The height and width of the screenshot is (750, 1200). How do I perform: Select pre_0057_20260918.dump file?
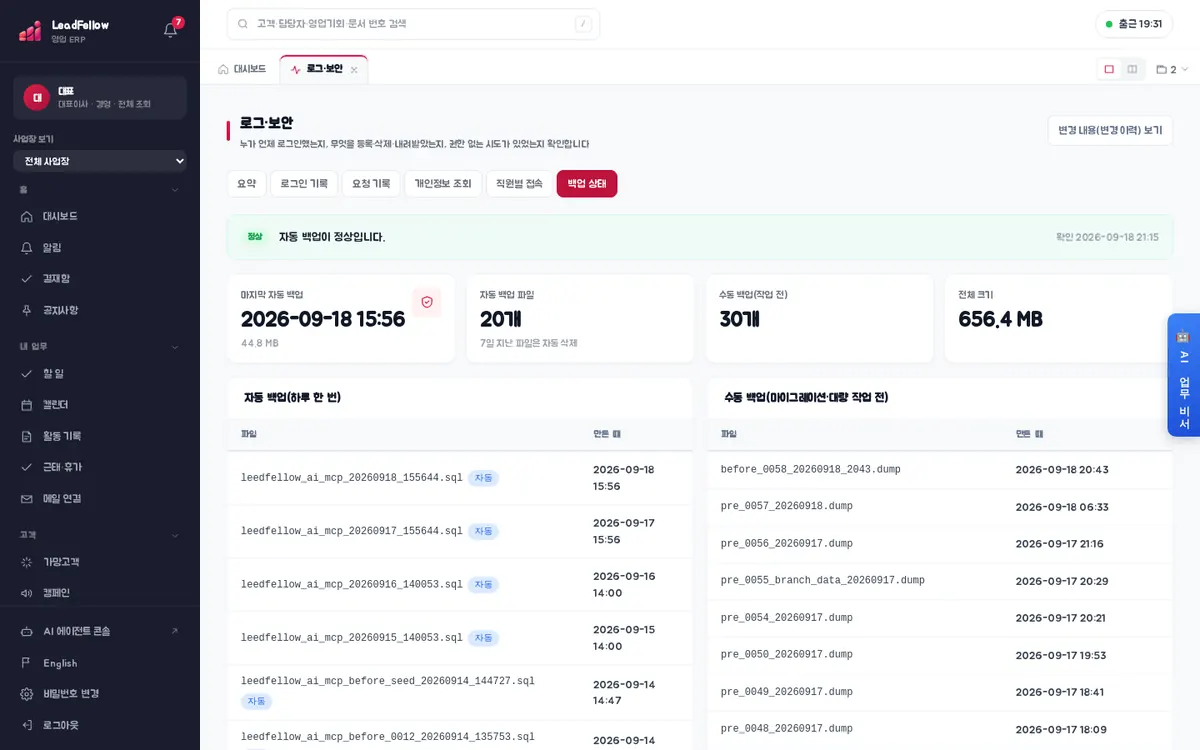point(787,506)
